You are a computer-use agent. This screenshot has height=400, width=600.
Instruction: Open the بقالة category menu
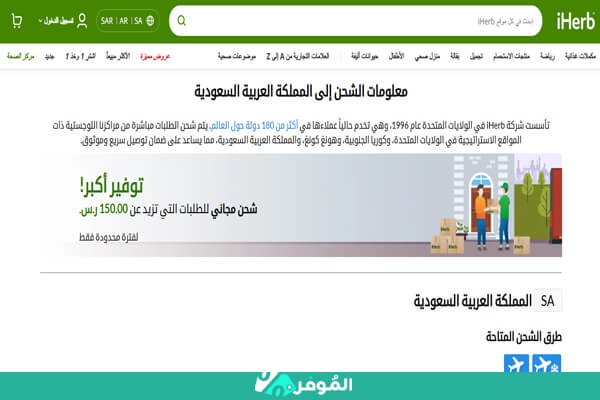[455, 56]
